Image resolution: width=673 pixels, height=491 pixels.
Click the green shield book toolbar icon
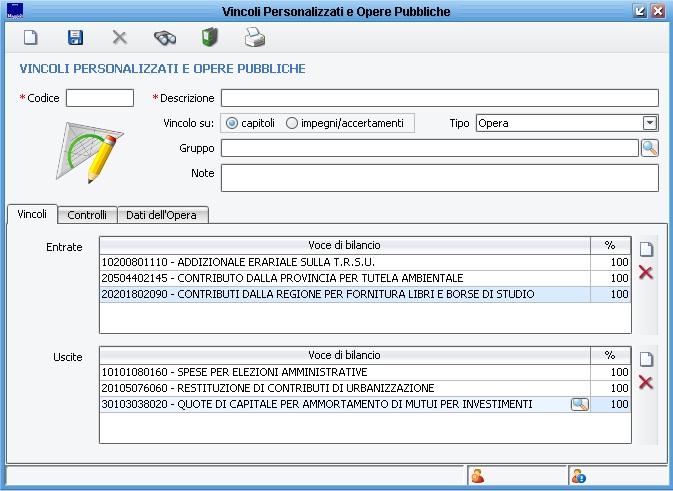[209, 38]
